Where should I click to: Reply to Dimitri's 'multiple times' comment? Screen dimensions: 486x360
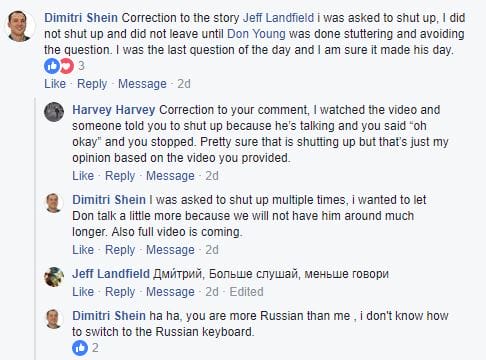pyautogui.click(x=120, y=250)
